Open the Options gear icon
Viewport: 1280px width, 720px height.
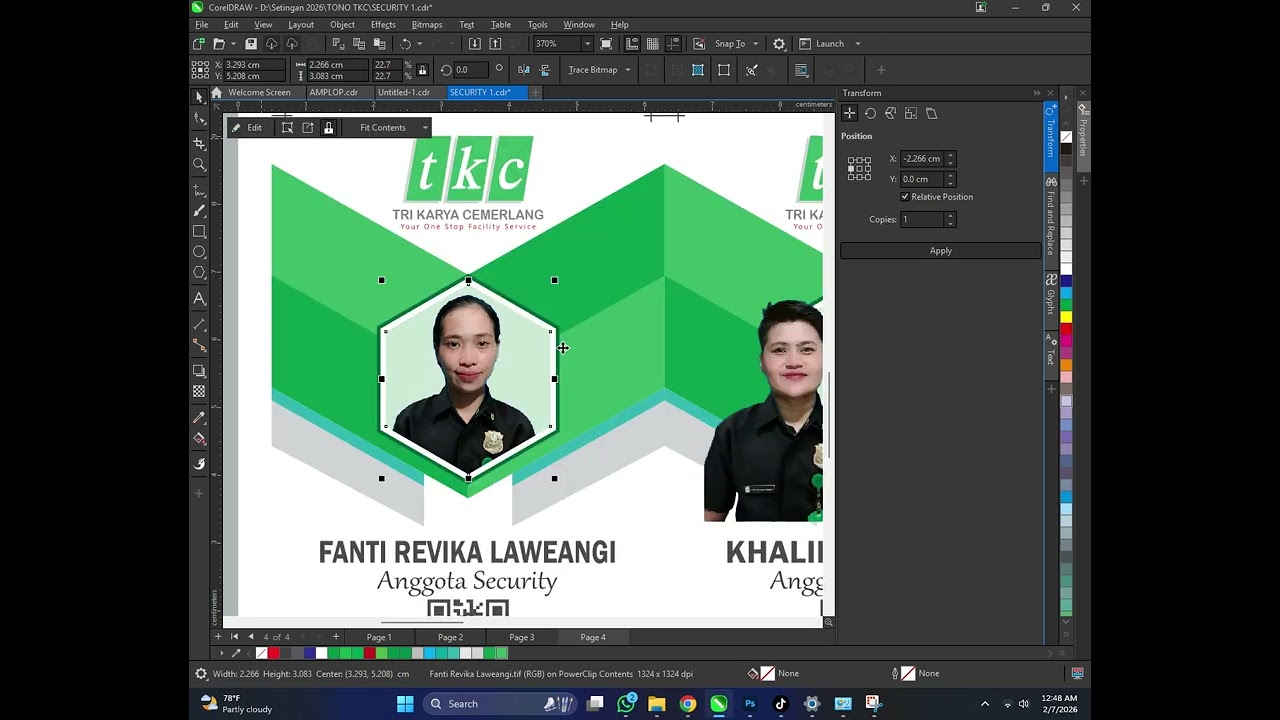coord(779,44)
